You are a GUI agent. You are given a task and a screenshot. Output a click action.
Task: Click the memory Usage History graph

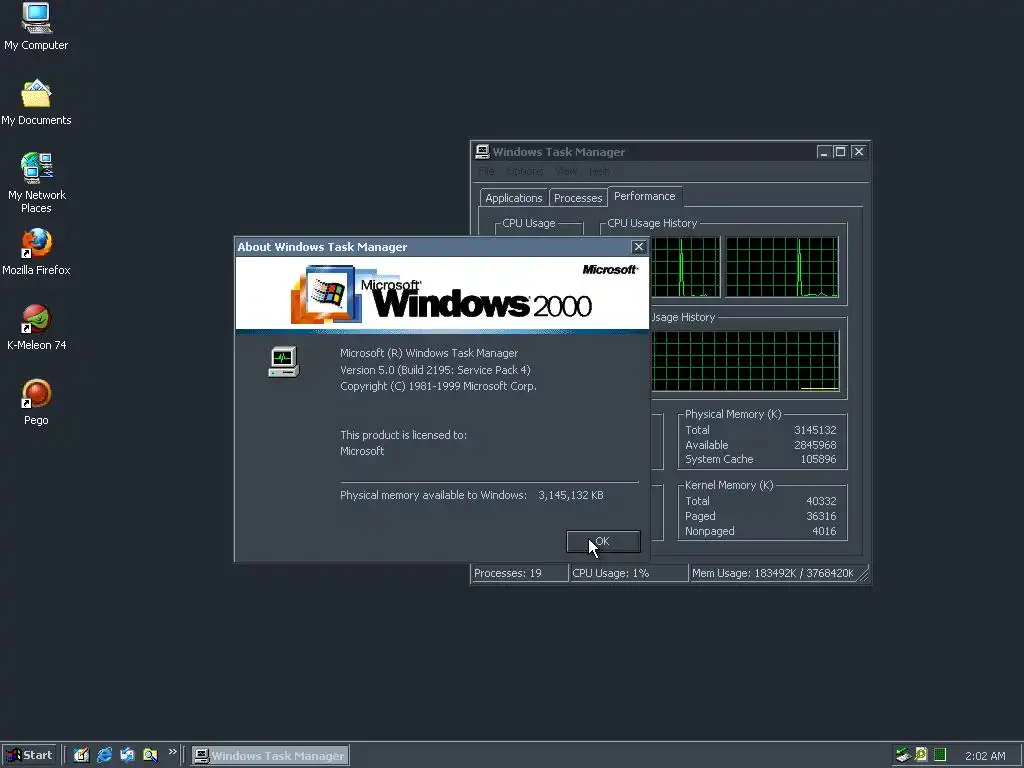point(745,361)
